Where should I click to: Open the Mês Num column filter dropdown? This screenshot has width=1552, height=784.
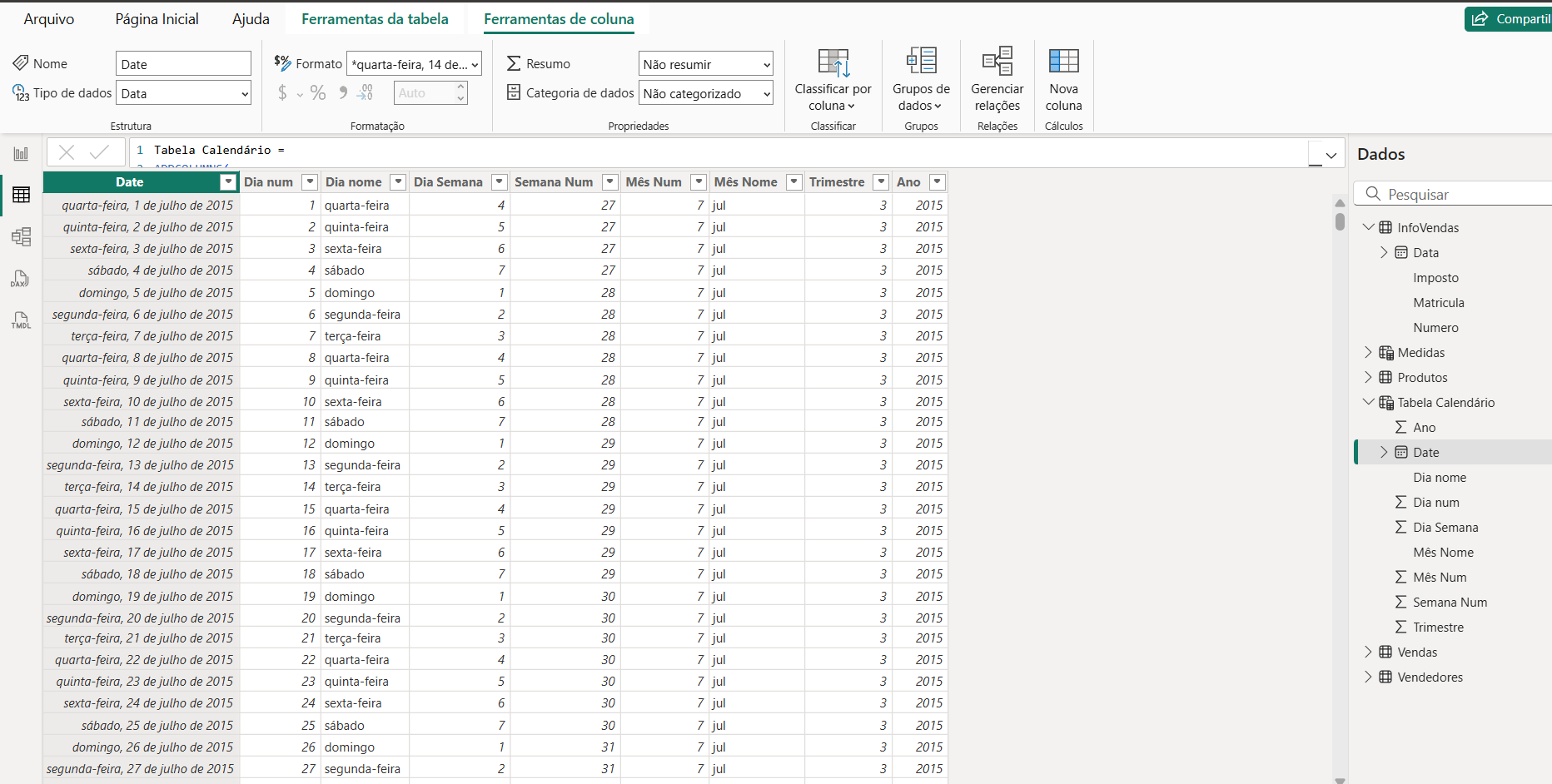point(699,181)
